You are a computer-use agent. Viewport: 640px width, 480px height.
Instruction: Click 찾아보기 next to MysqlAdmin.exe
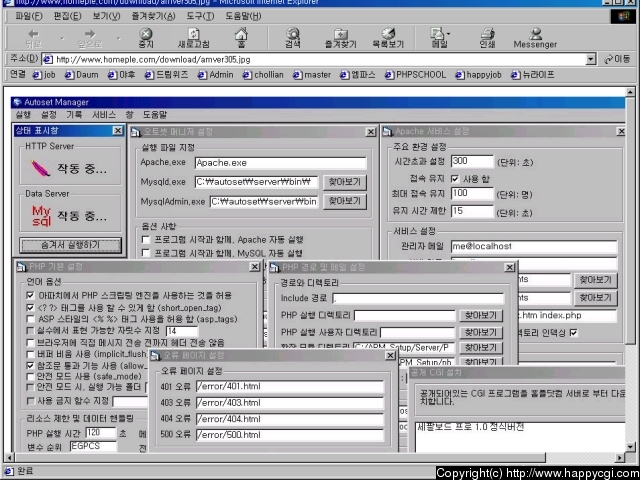tap(345, 201)
